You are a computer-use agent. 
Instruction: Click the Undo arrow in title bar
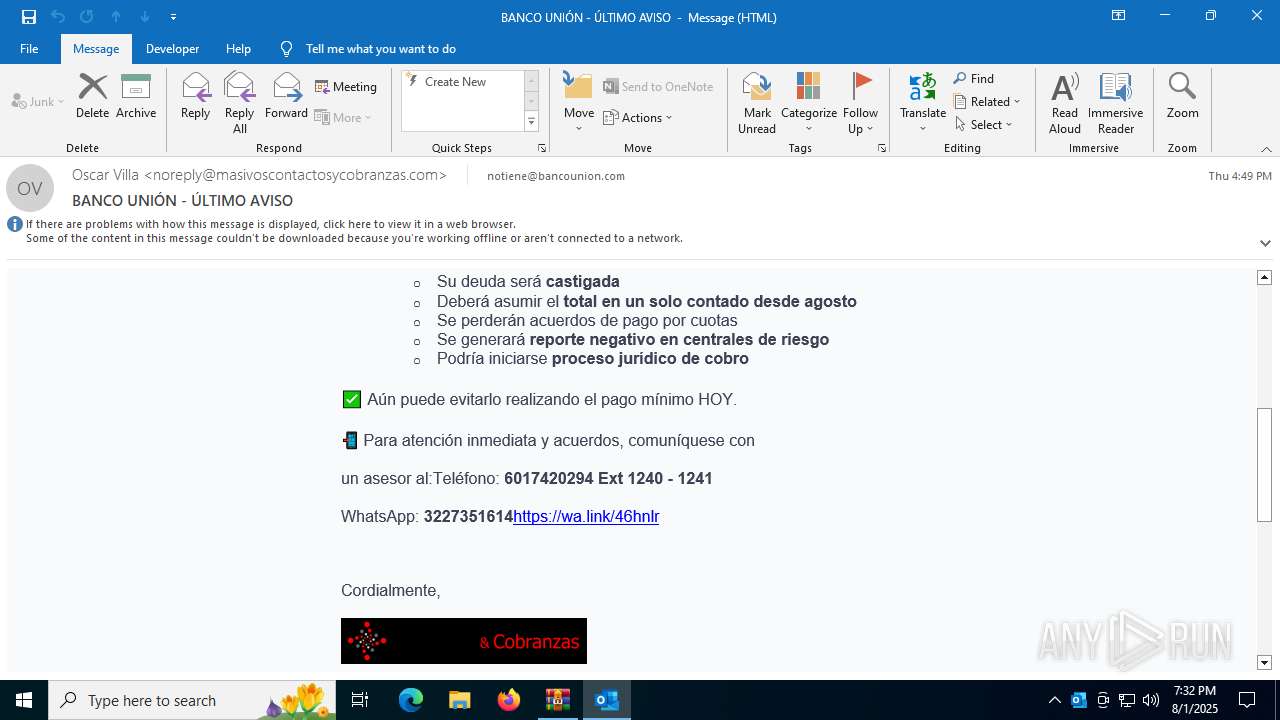[x=58, y=17]
